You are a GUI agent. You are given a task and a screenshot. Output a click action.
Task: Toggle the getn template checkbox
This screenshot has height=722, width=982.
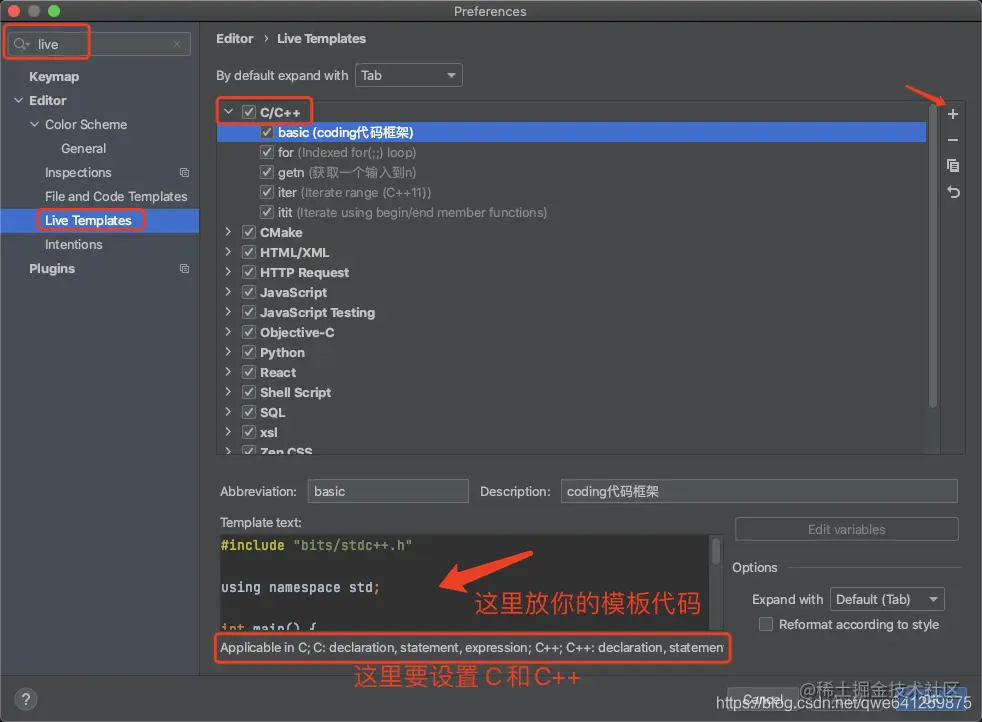[x=267, y=172]
